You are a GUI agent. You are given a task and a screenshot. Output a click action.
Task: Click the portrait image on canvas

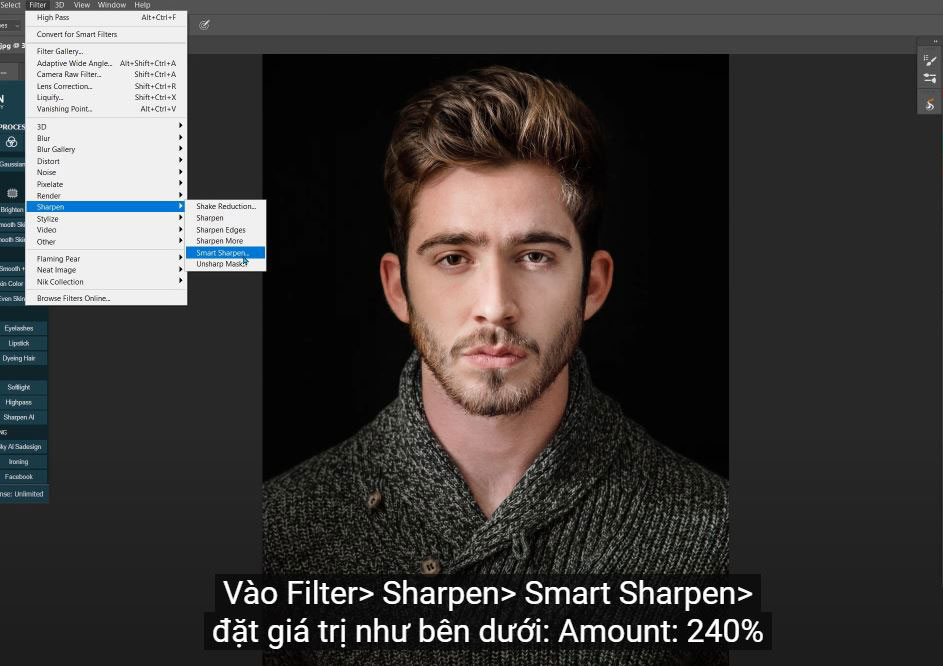(x=495, y=300)
